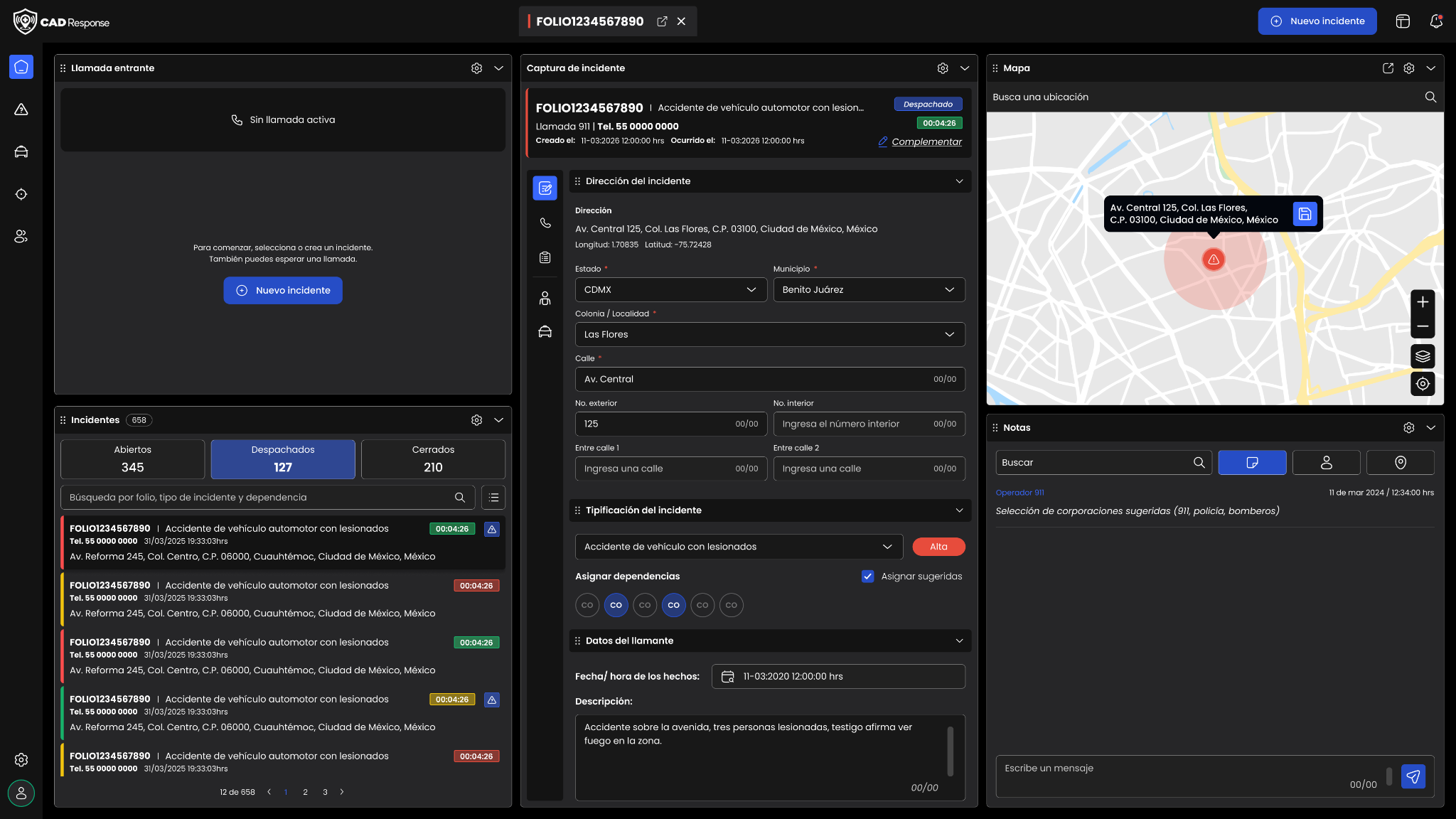The height and width of the screenshot is (819, 1456).
Task: Collapse the Incidentes panel
Action: click(x=498, y=420)
